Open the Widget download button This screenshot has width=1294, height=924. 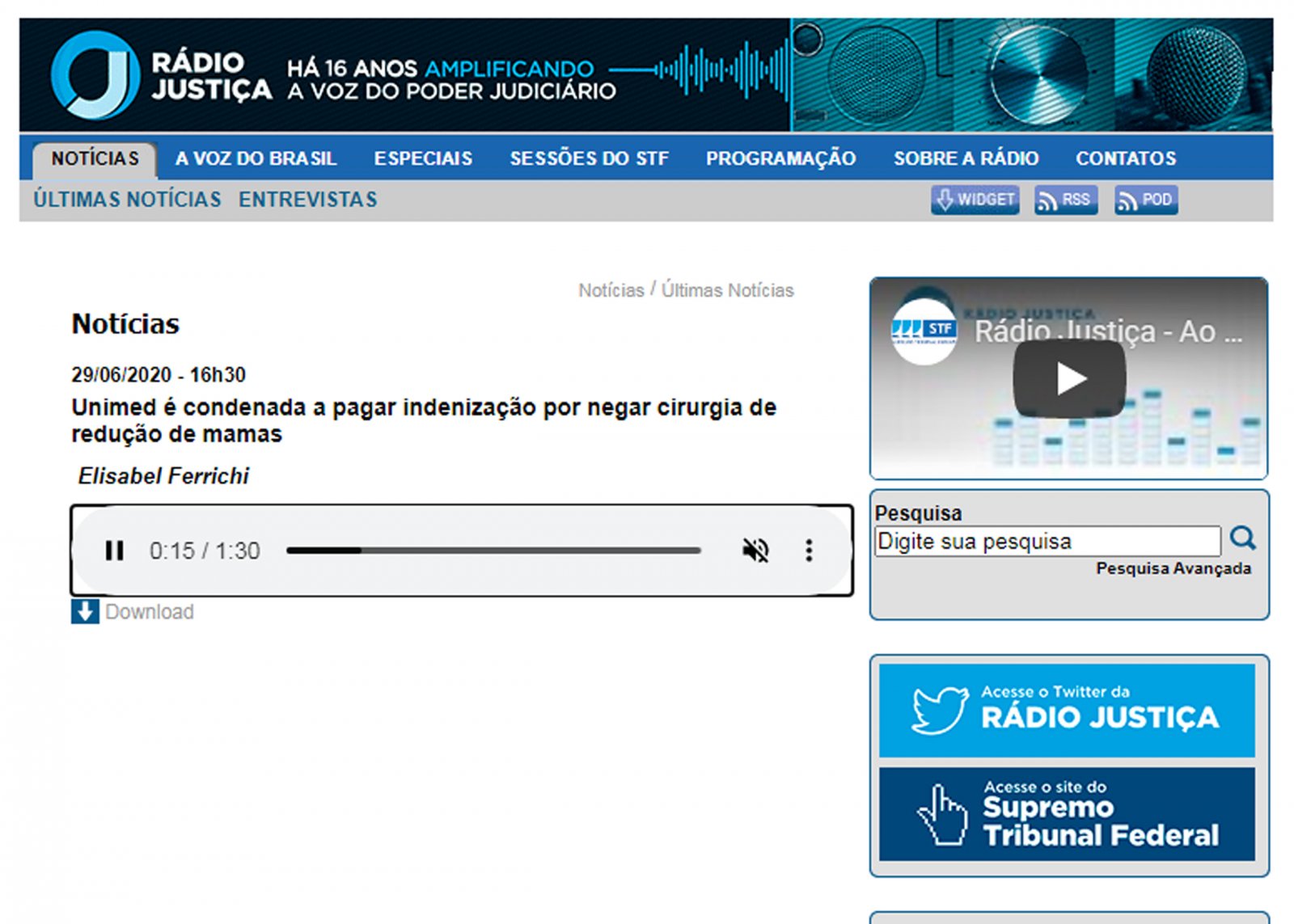tap(975, 200)
